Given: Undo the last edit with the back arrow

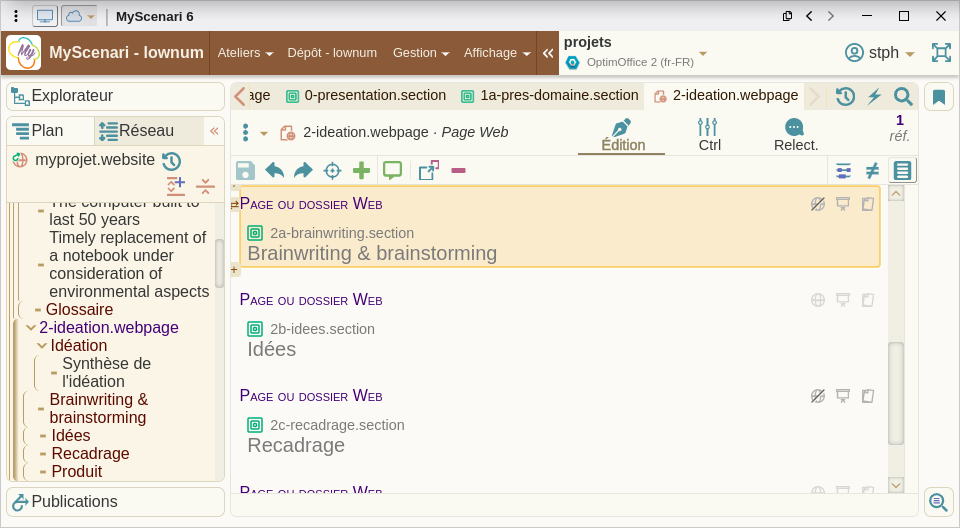Looking at the screenshot, I should point(274,171).
